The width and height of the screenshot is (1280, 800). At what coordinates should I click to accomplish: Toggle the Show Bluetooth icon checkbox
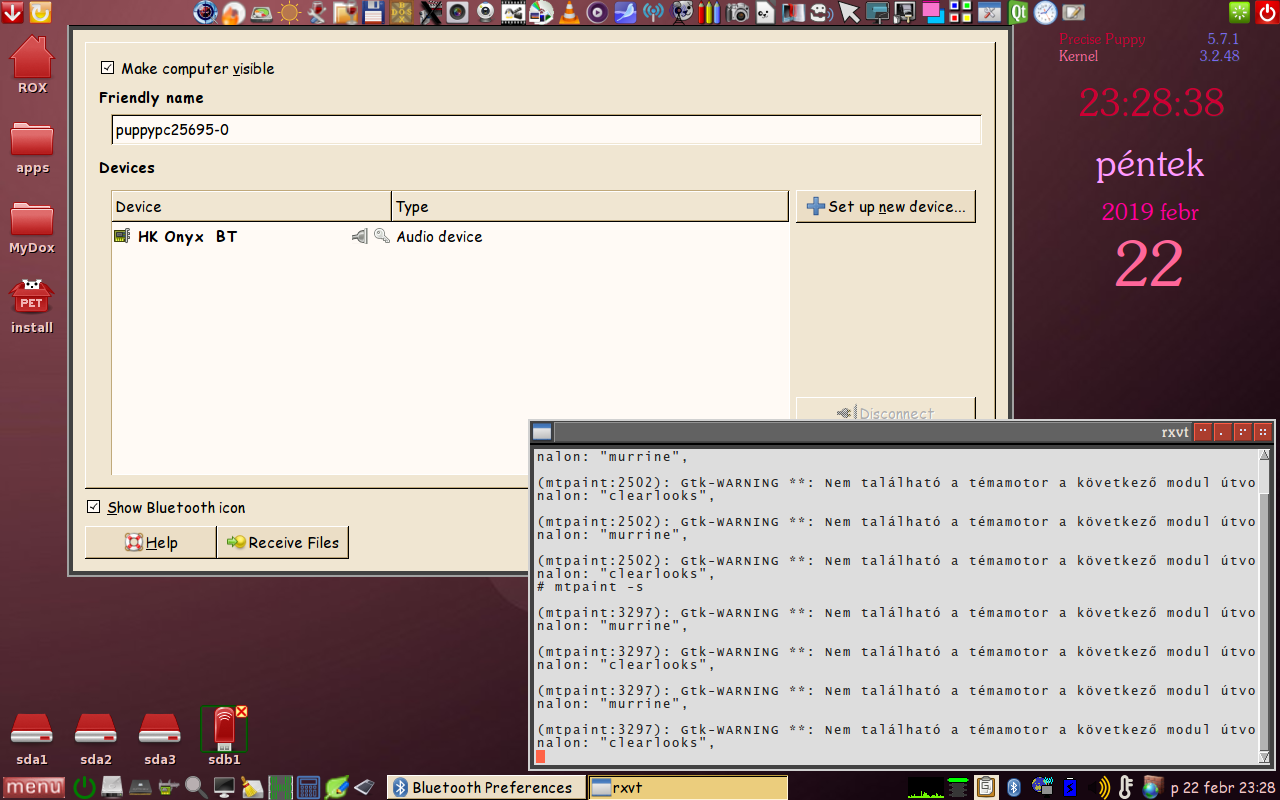[x=93, y=507]
